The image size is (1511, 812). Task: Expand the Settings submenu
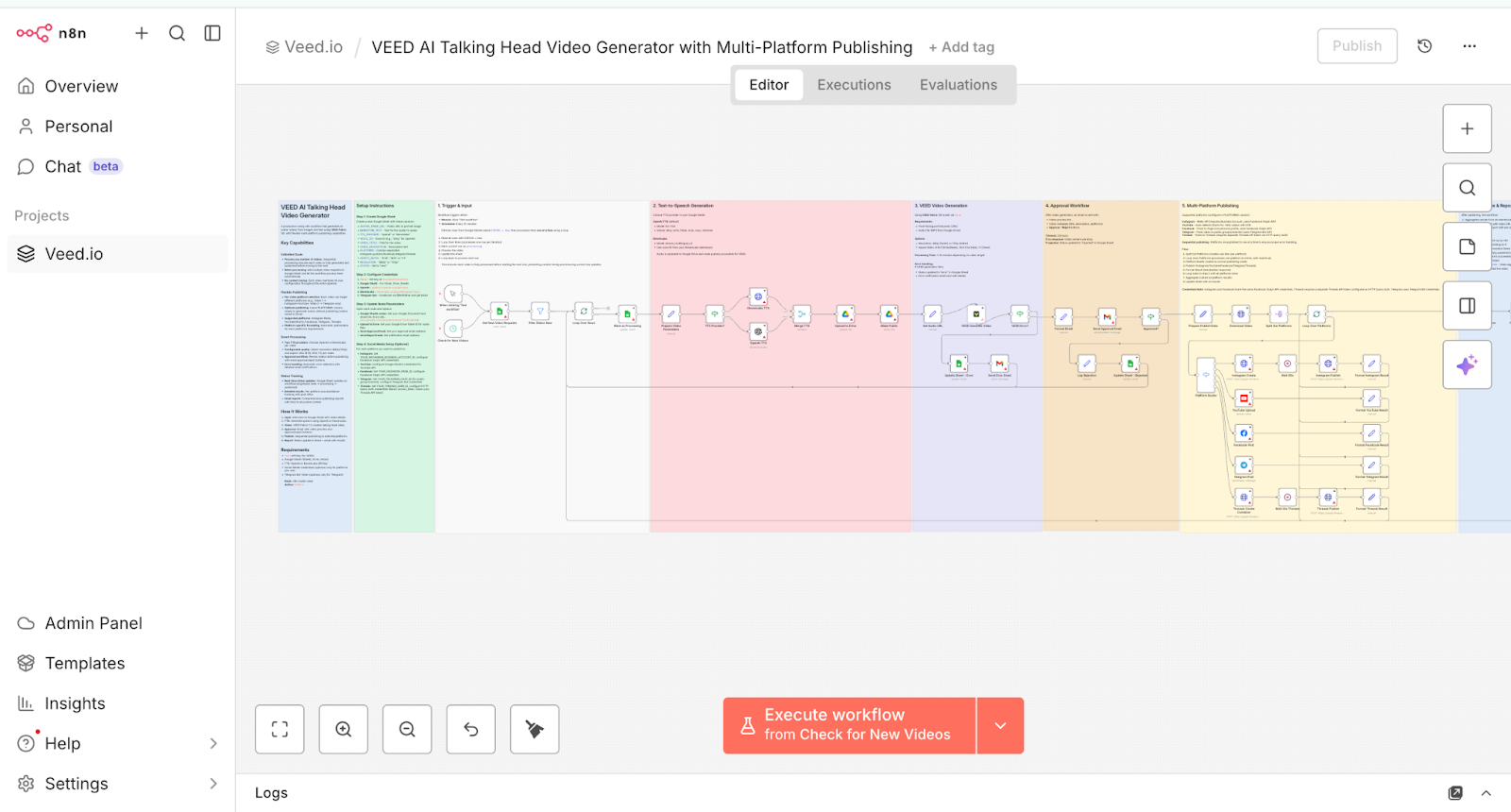pos(213,784)
